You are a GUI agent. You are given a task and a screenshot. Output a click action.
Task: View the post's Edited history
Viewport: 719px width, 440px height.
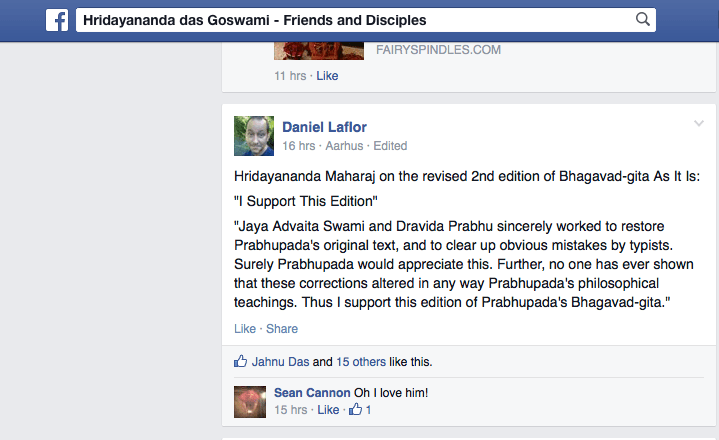tap(390, 146)
